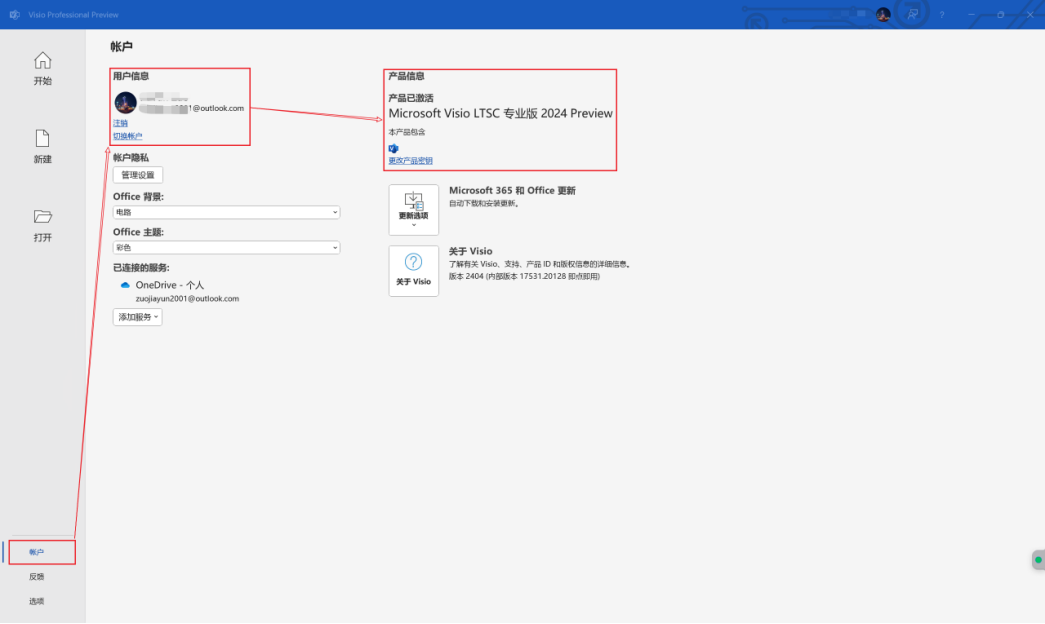Image resolution: width=1045 pixels, height=624 pixels.
Task: Go to the 开始 home page icon
Action: 43,61
